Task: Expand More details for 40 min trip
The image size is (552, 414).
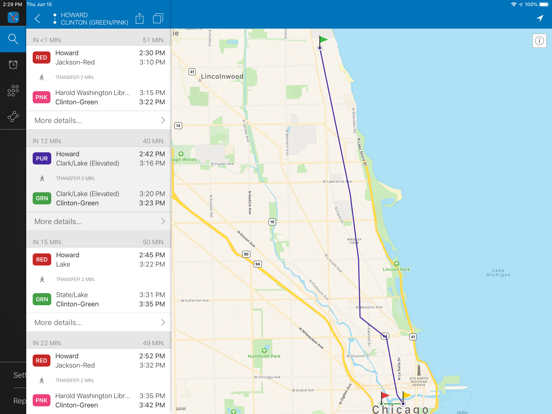Action: pyautogui.click(x=99, y=221)
